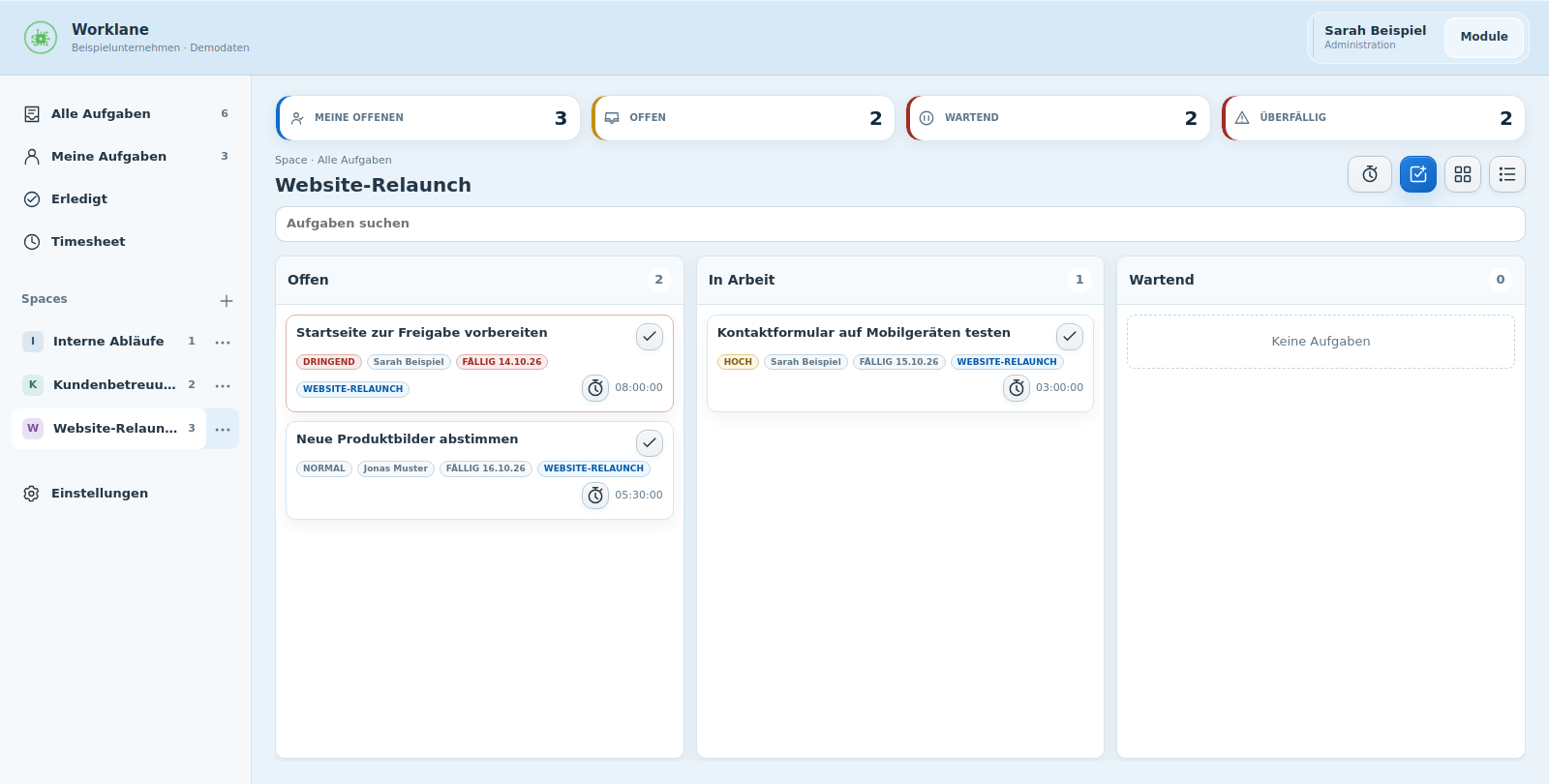This screenshot has width=1549, height=784.
Task: Click the FÄLLIG 16.10.26 due tag
Action: [x=486, y=468]
